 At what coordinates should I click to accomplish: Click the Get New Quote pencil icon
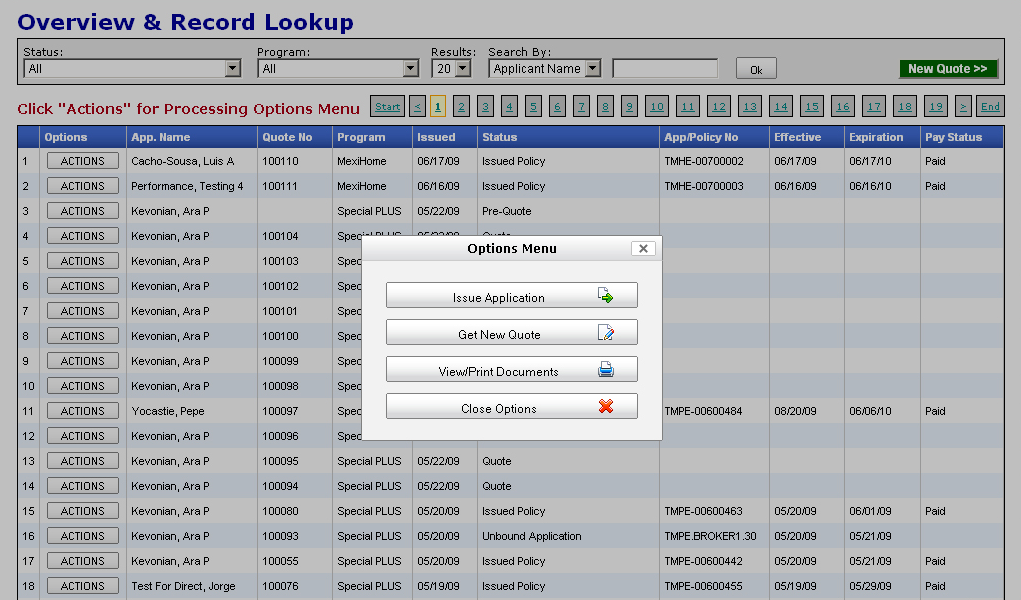606,333
